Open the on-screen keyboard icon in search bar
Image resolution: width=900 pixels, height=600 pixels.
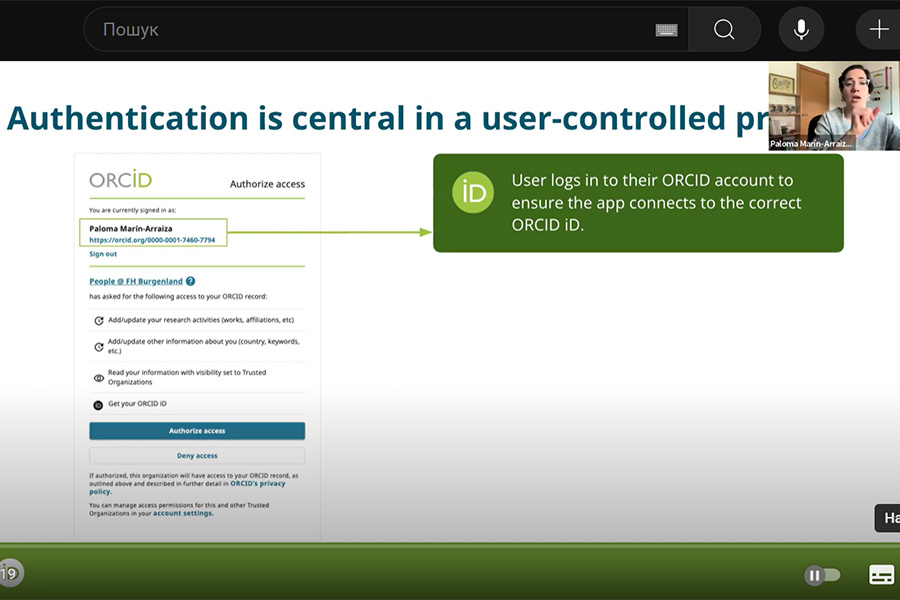point(666,30)
